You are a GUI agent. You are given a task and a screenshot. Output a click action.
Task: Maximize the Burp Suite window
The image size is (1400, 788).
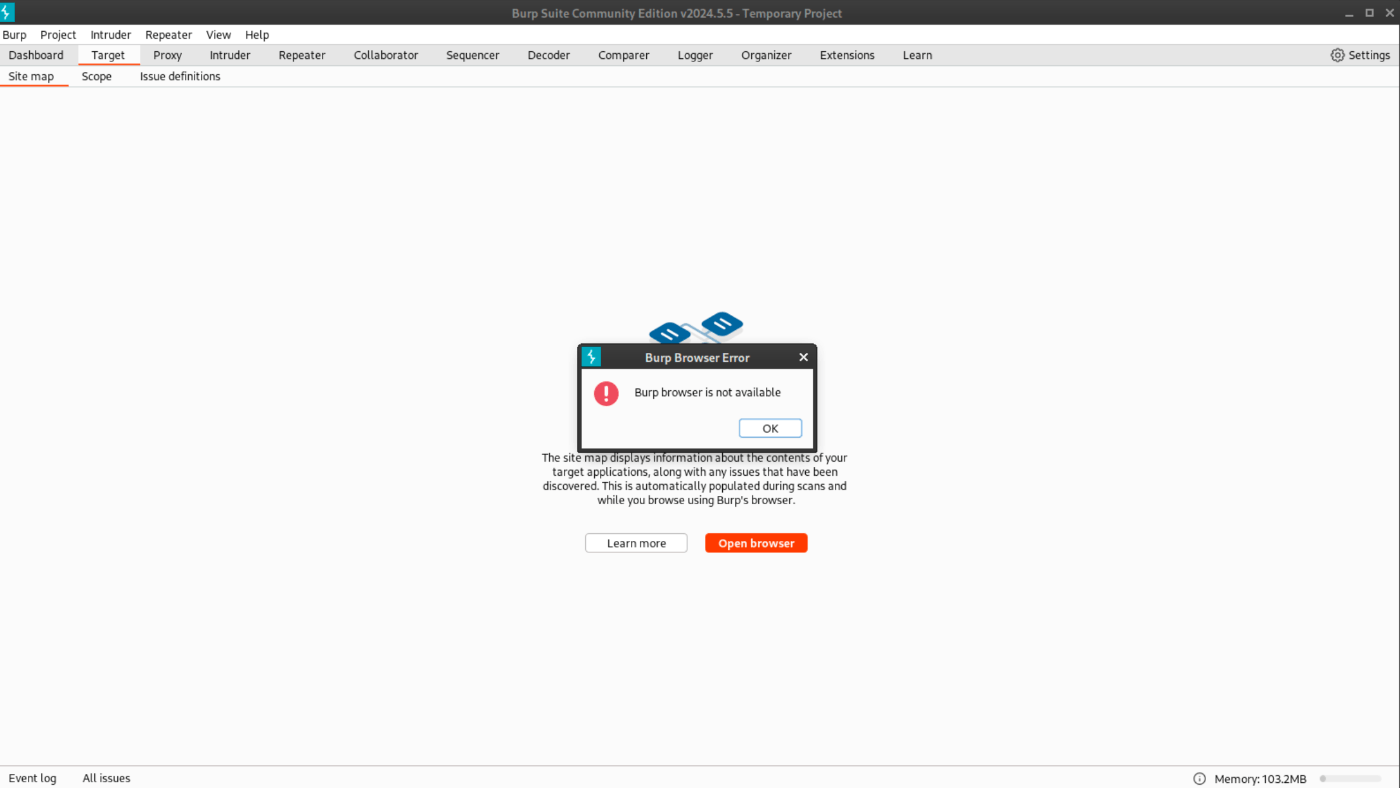pyautogui.click(x=1369, y=13)
